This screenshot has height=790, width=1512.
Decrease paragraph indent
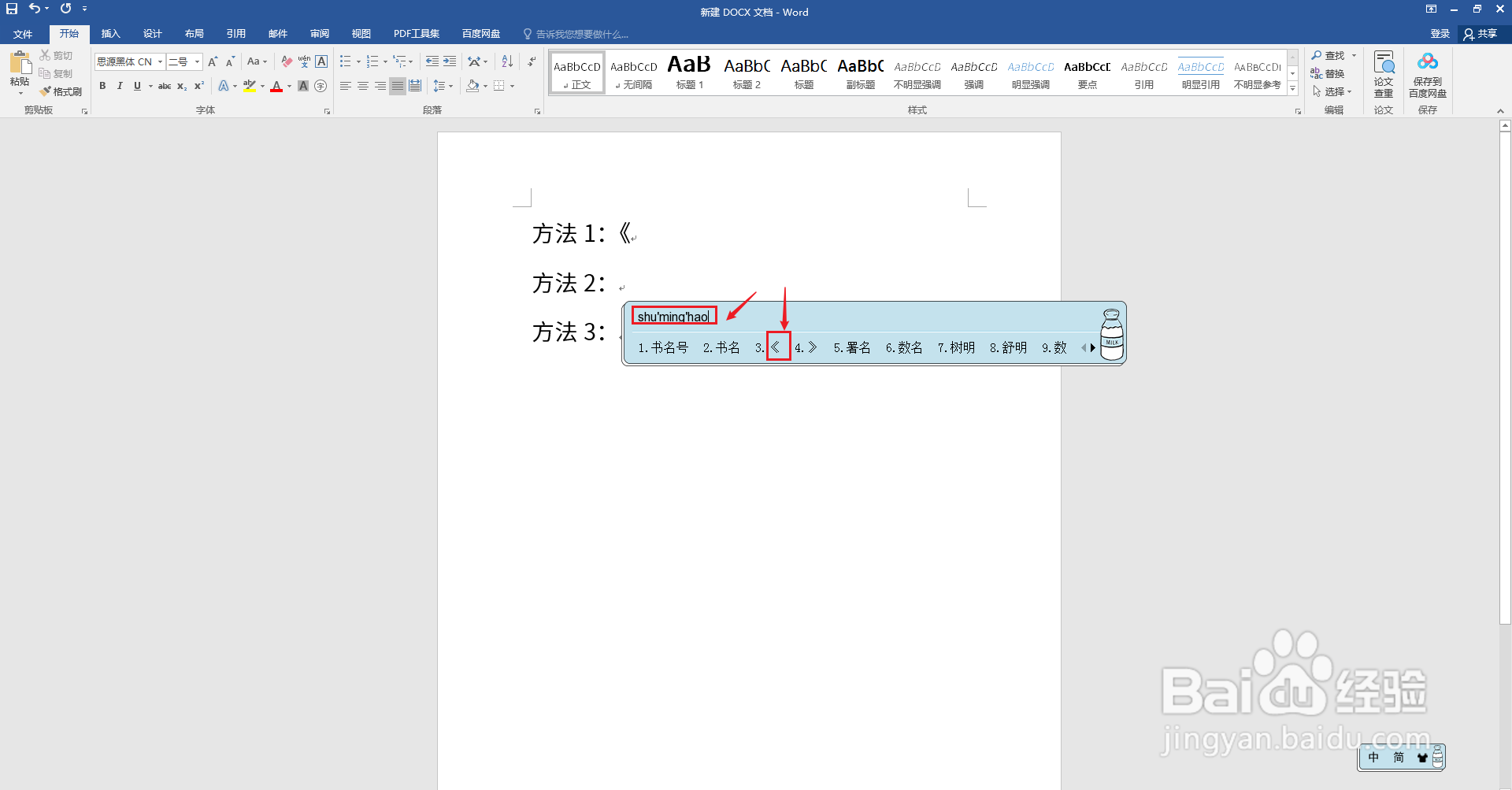coord(432,61)
